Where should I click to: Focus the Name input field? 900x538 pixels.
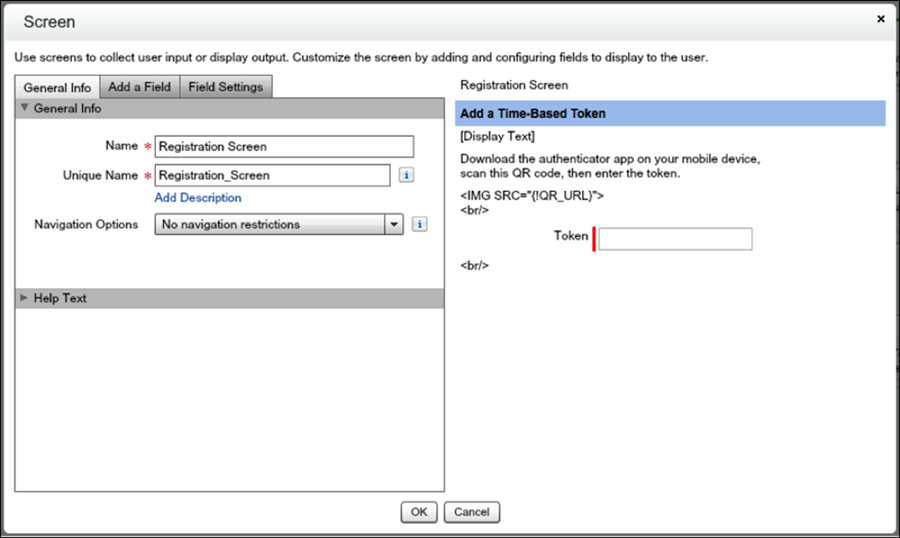pyautogui.click(x=284, y=146)
